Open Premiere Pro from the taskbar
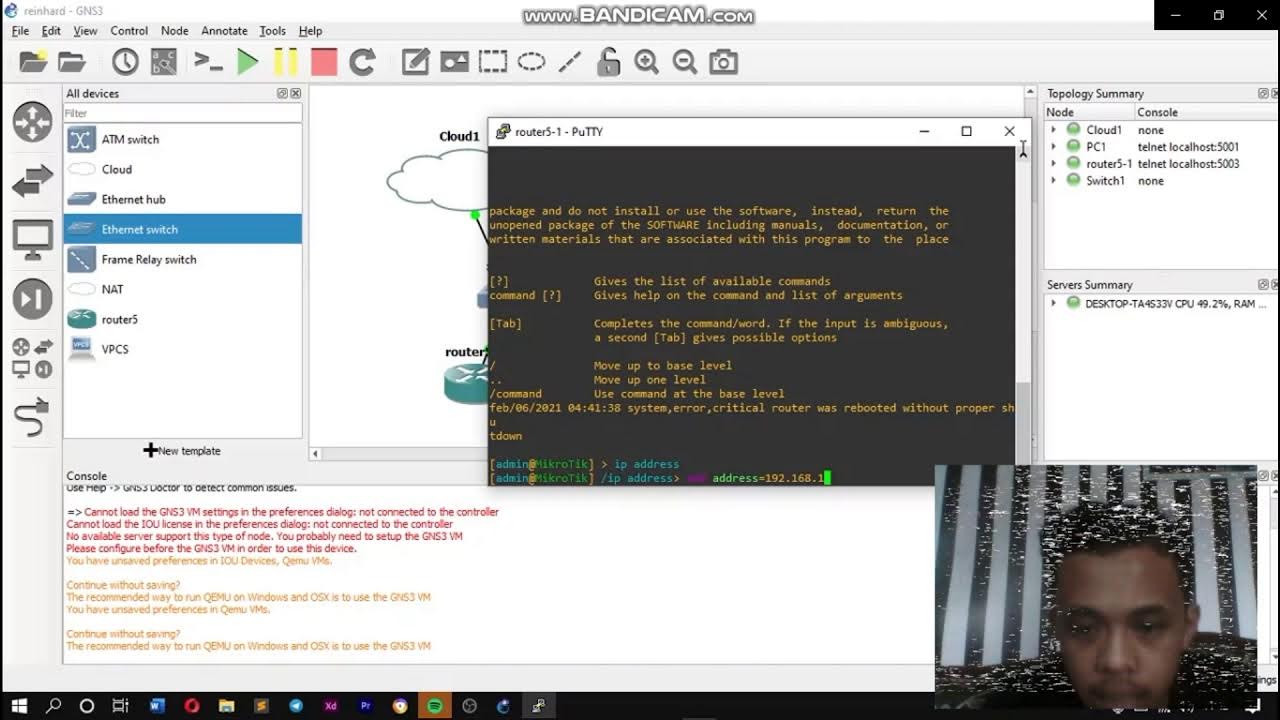Image resolution: width=1280 pixels, height=720 pixels. pos(366,705)
